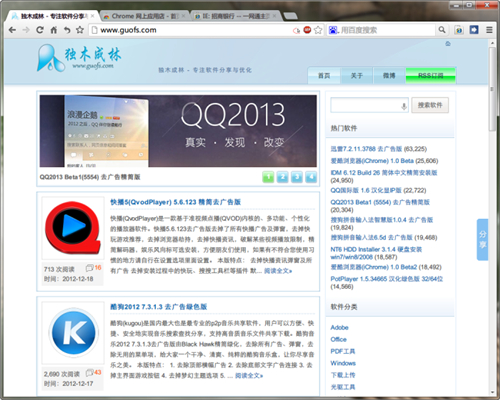
Task: Click the comment bubble count 43
Action: (x=93, y=372)
